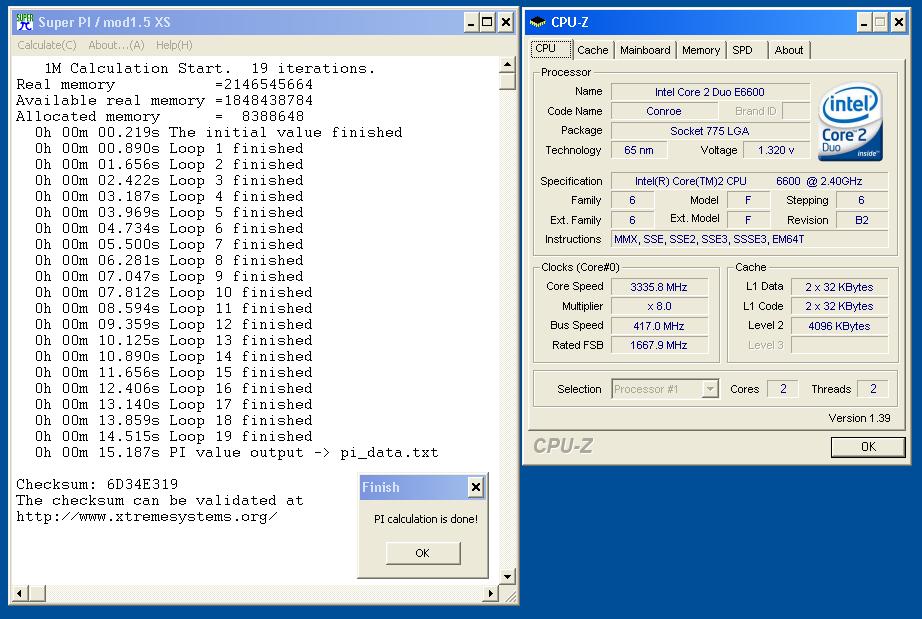Click the Package value 'Socket 775 LGA'

[710, 131]
